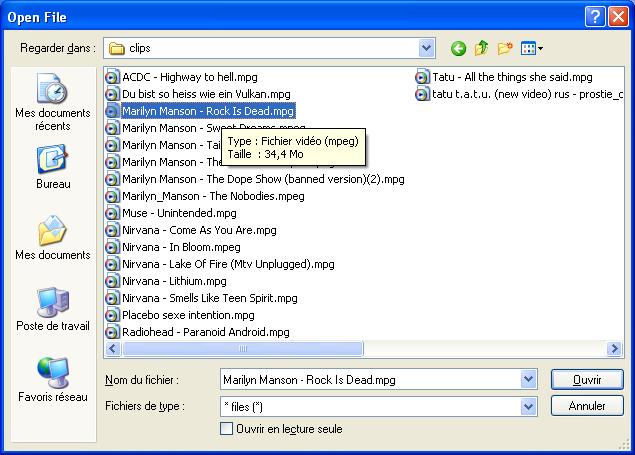Click icon of Tatu - All the things she said

click(422, 77)
